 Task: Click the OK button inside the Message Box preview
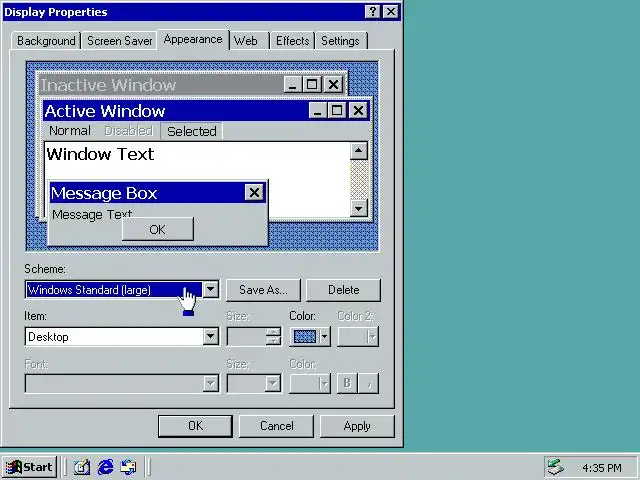click(x=158, y=229)
